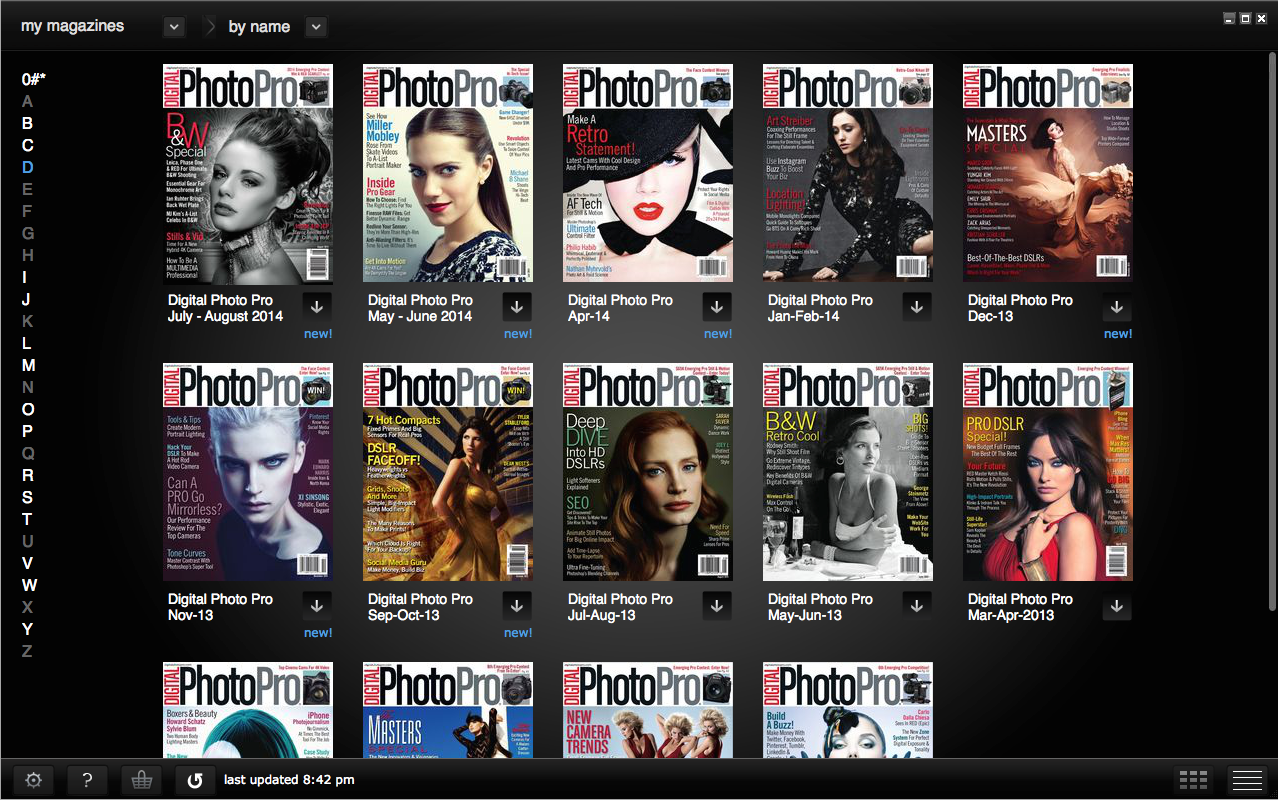Jump to letter J in index
The width and height of the screenshot is (1278, 800).
[27, 299]
